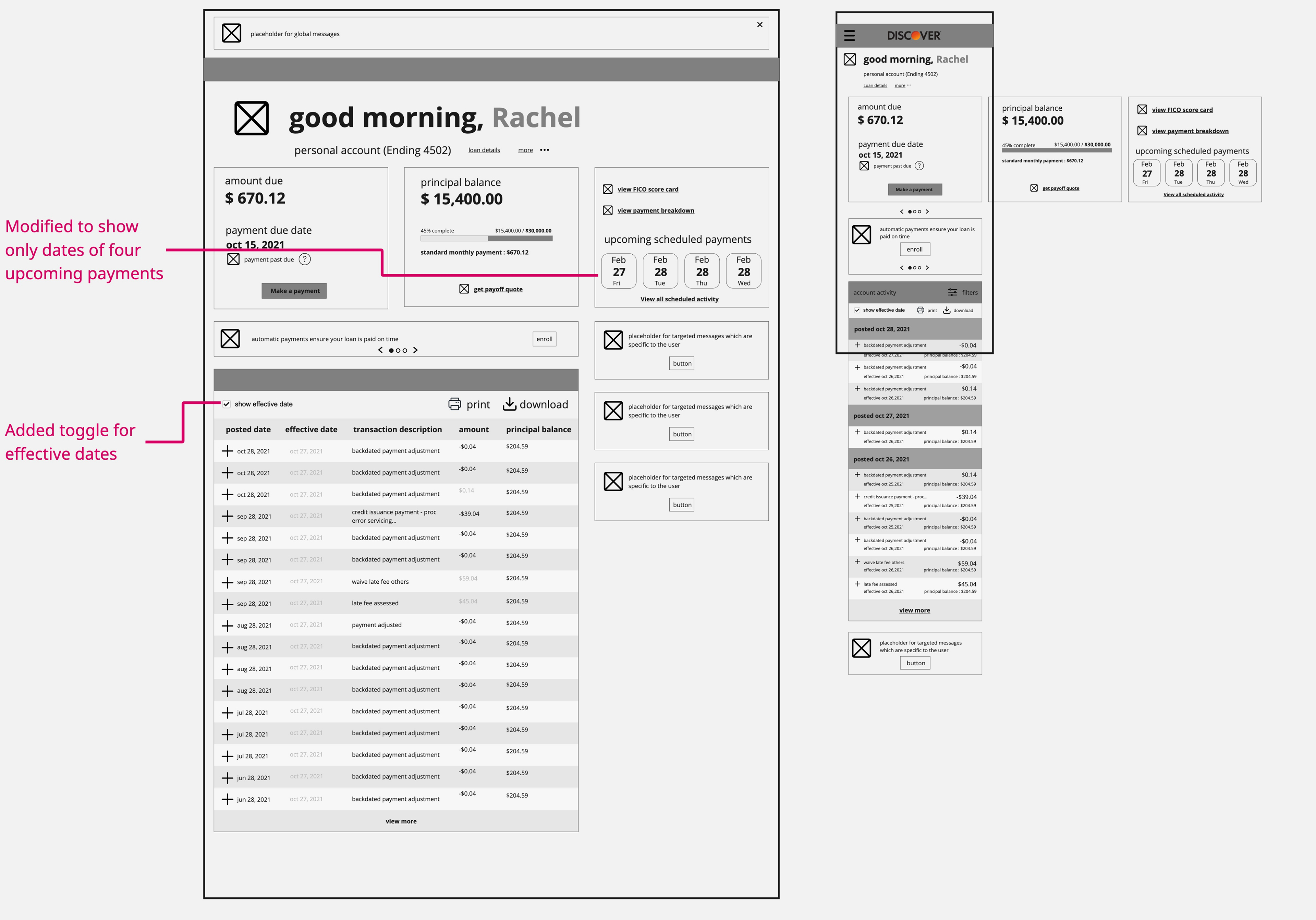Select the Feb 27 Fri payment date

pyautogui.click(x=619, y=270)
